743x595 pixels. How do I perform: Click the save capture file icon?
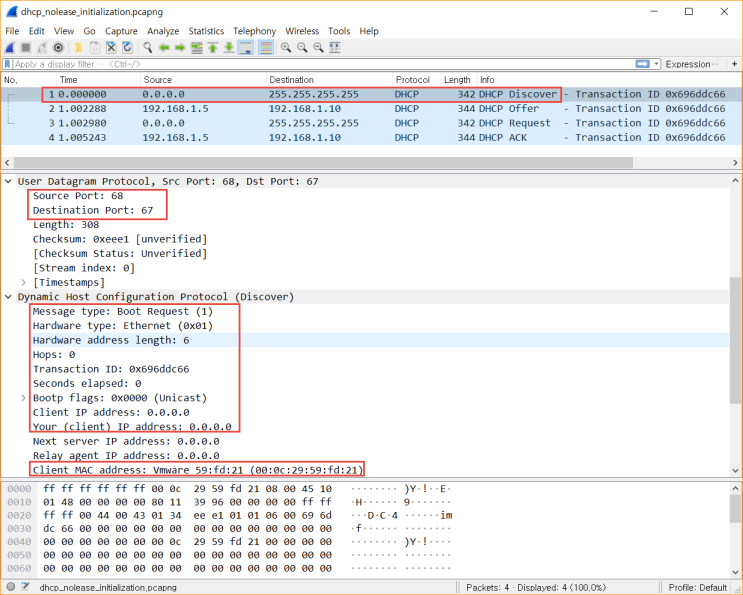pyautogui.click(x=95, y=47)
